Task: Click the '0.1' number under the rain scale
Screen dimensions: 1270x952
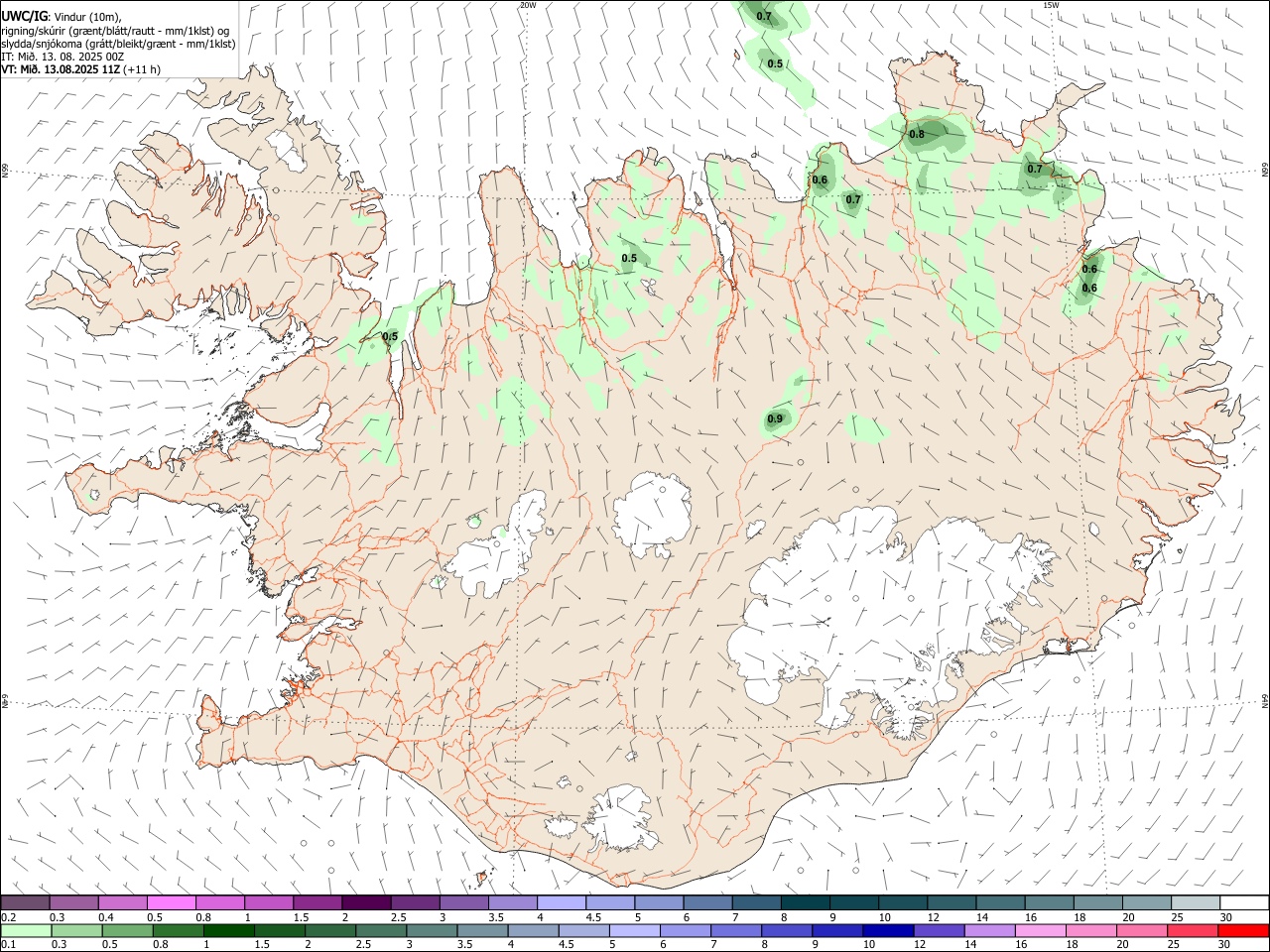Action: pyautogui.click(x=9, y=945)
